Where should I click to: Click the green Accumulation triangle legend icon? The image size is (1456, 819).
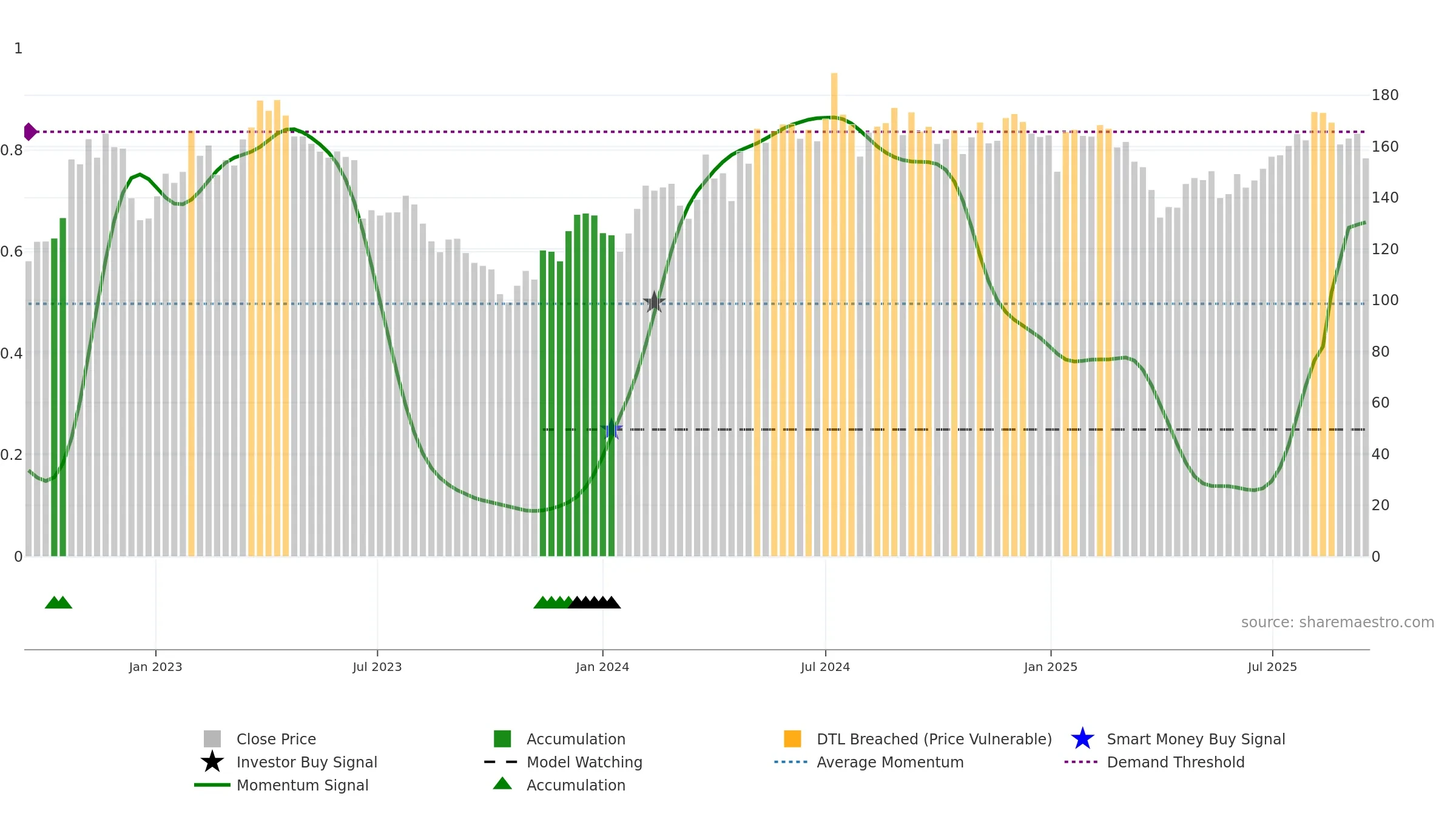(502, 784)
